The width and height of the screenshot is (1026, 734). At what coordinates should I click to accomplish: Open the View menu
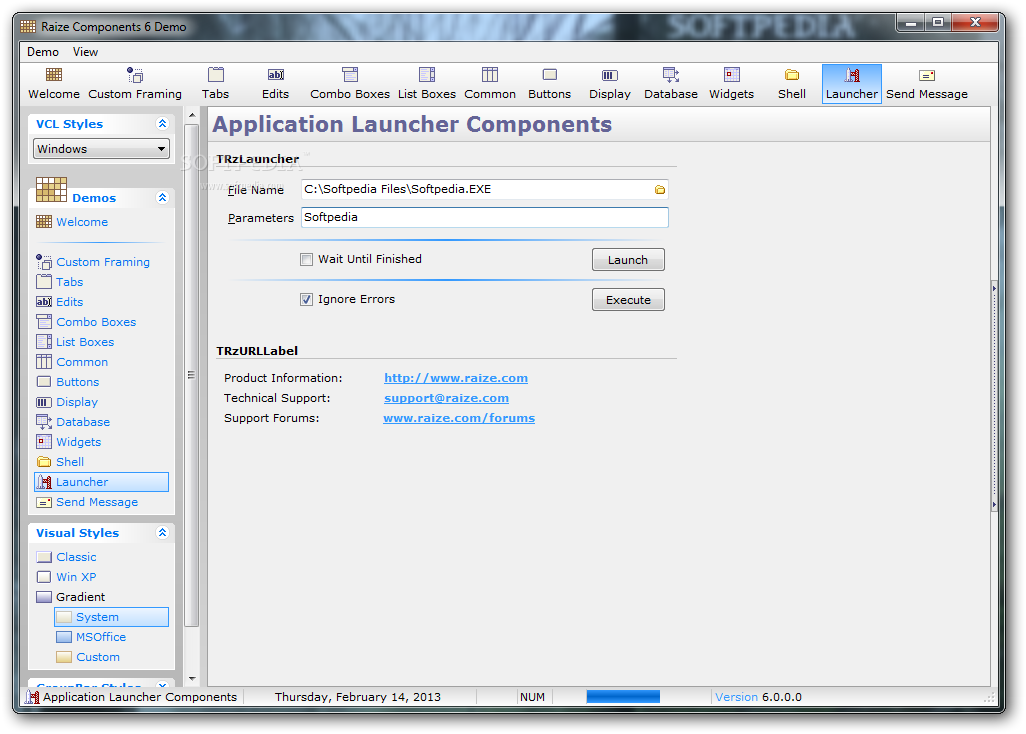click(x=85, y=52)
